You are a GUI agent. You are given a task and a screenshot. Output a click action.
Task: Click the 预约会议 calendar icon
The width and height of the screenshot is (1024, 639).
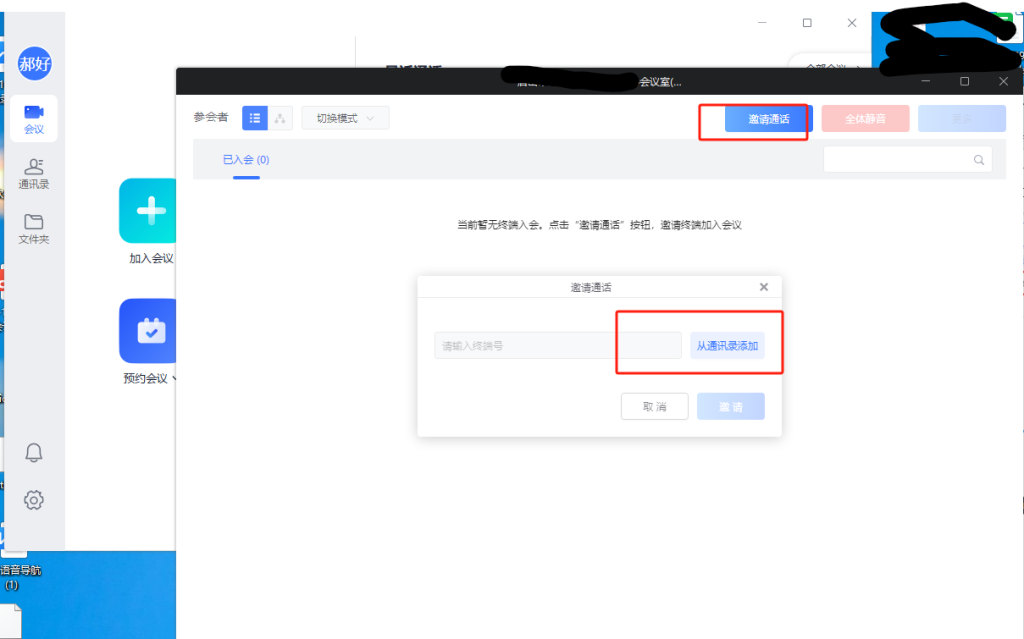150,331
